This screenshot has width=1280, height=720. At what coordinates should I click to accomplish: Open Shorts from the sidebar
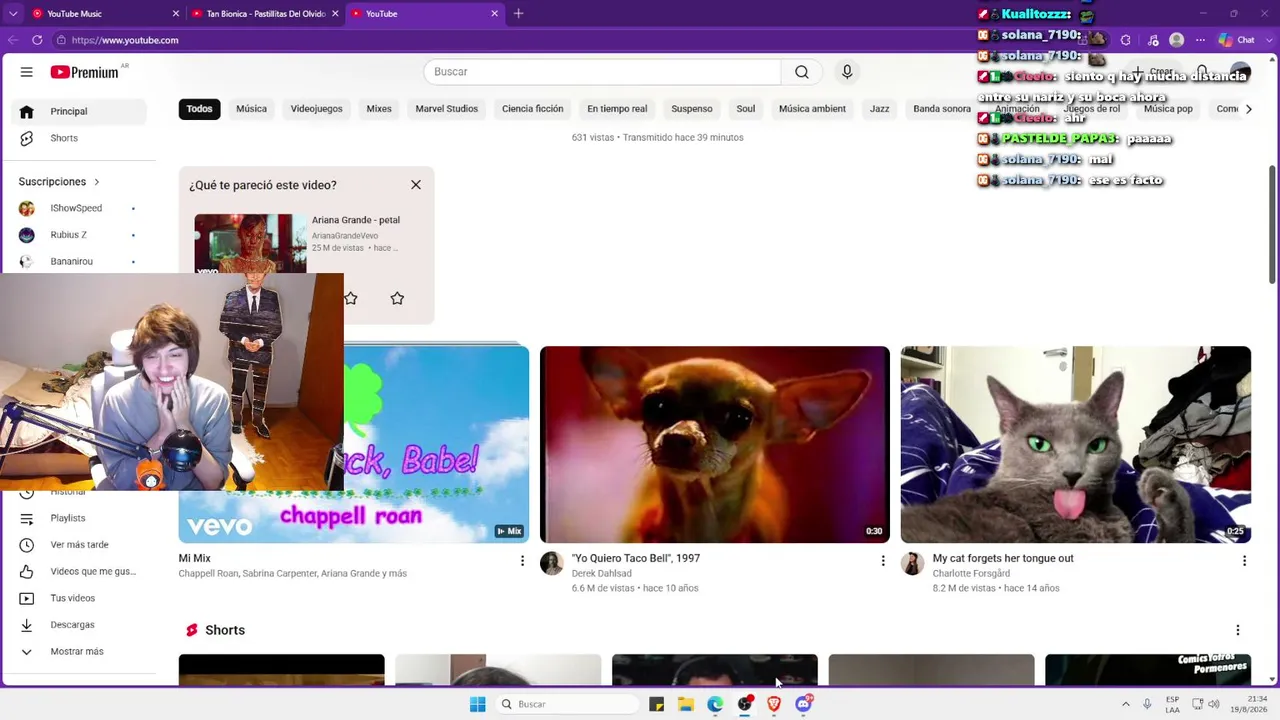(x=80, y=138)
